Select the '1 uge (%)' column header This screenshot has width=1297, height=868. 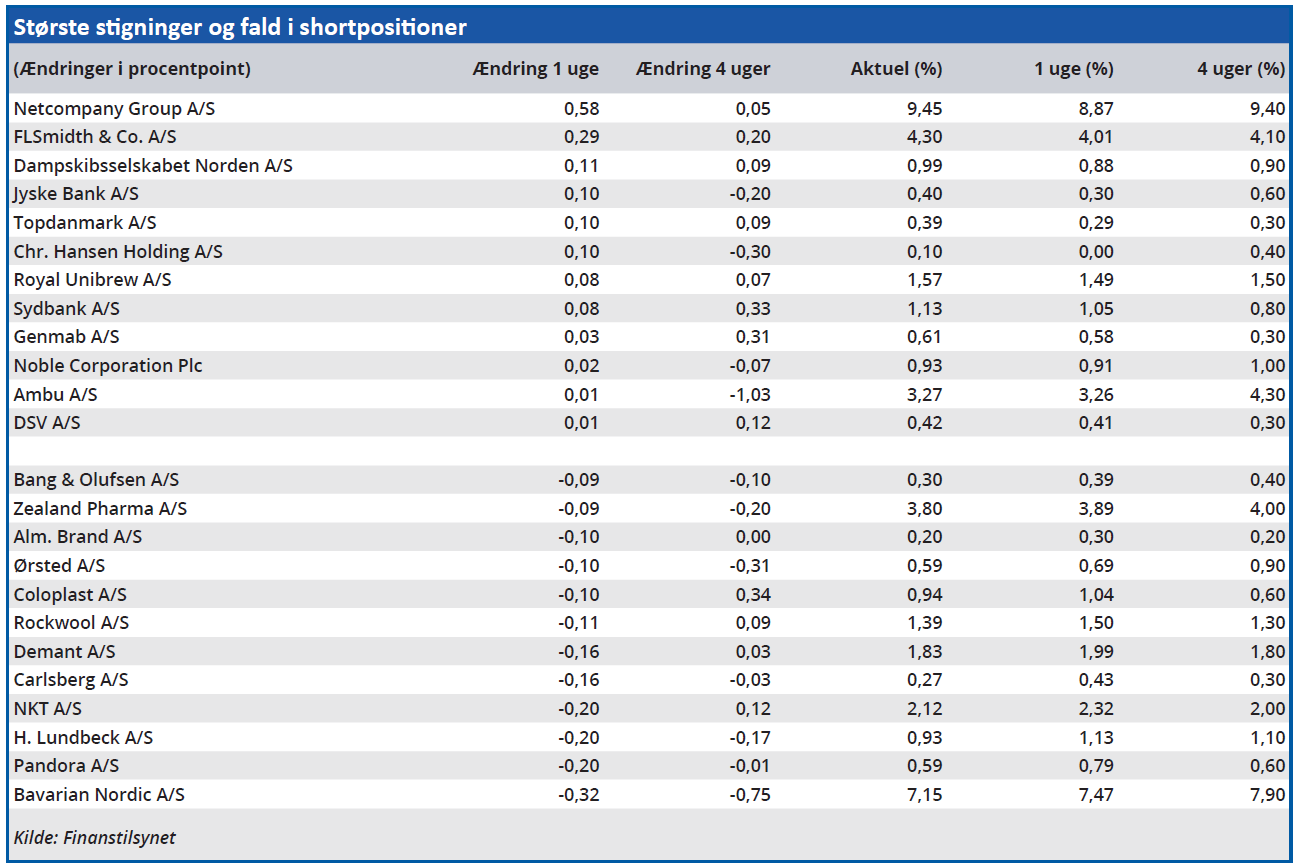pos(1074,69)
